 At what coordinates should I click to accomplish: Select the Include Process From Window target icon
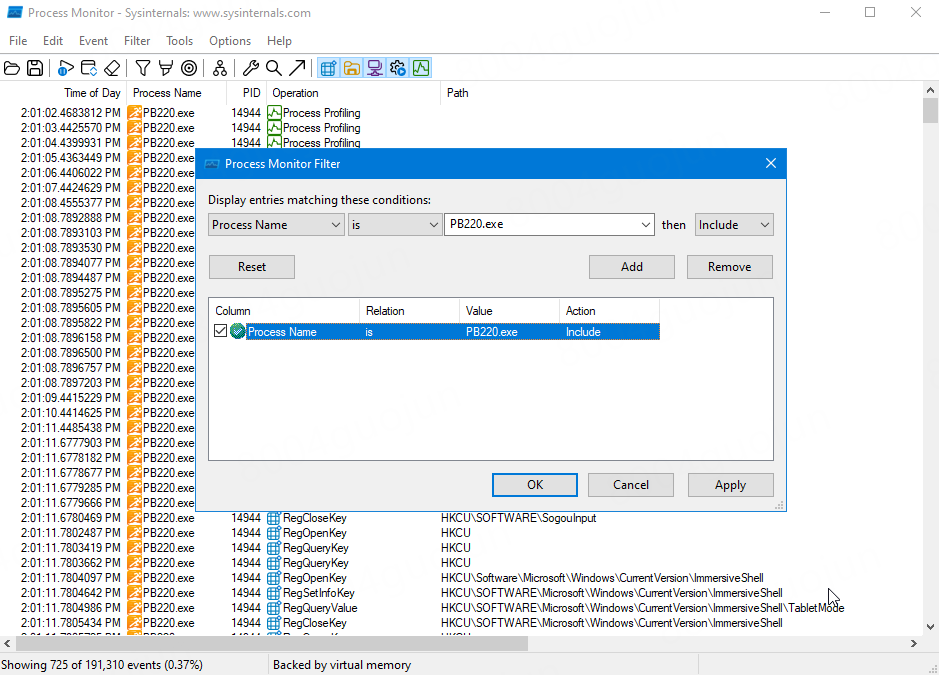pyautogui.click(x=189, y=68)
